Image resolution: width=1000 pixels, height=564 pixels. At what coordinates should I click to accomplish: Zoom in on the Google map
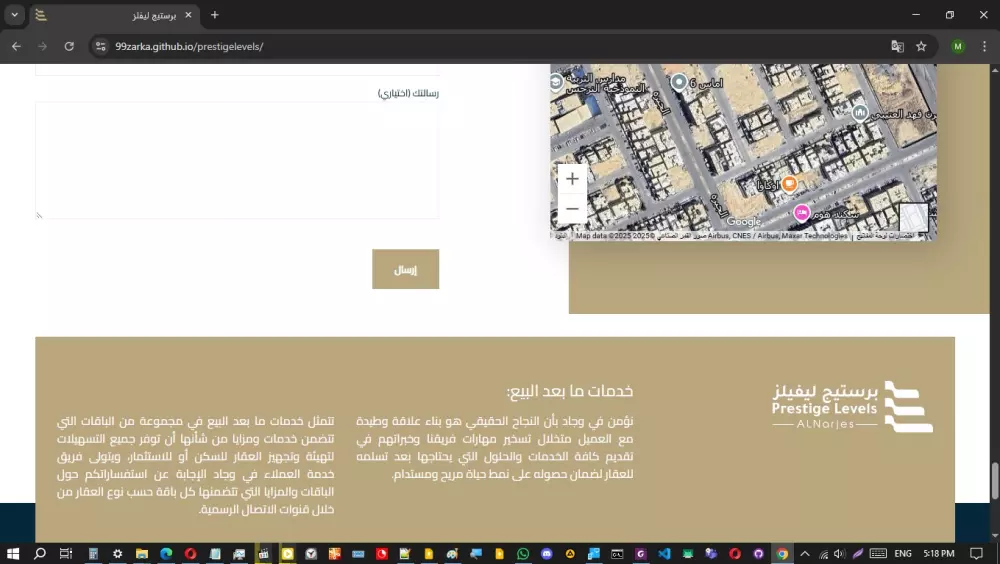pyautogui.click(x=572, y=179)
